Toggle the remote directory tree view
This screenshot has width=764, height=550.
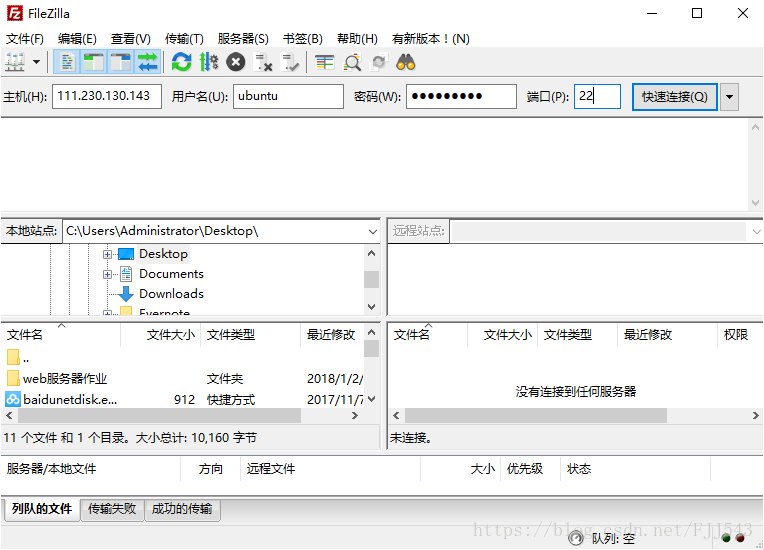click(120, 62)
